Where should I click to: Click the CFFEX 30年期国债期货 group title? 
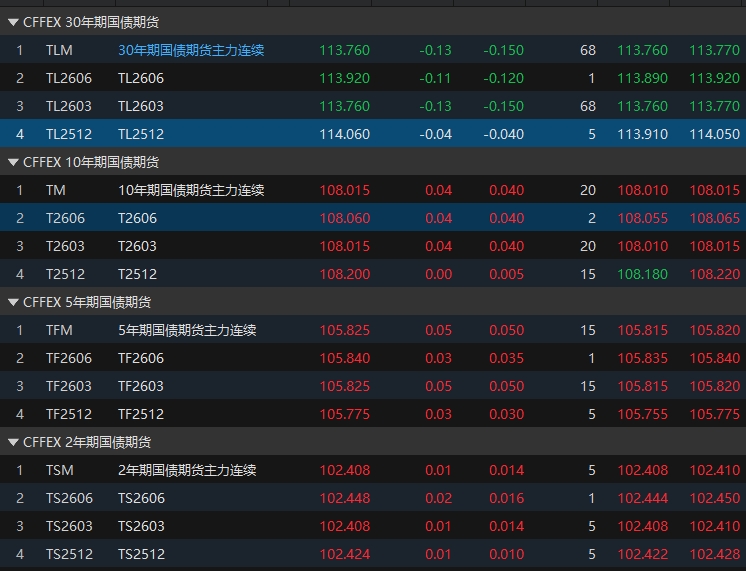coord(91,22)
